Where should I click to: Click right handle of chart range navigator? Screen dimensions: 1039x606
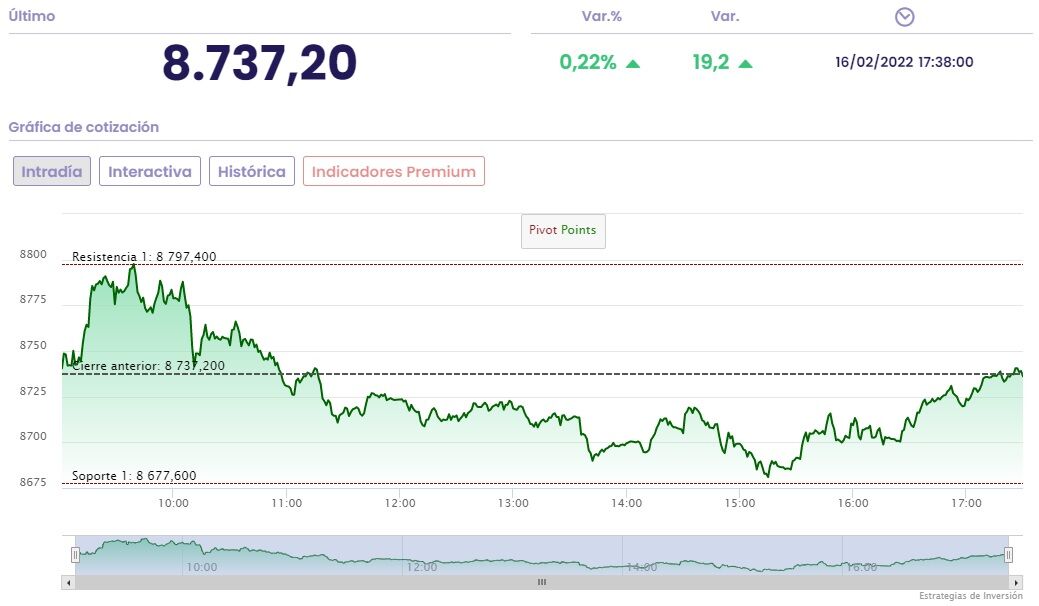[x=1008, y=555]
